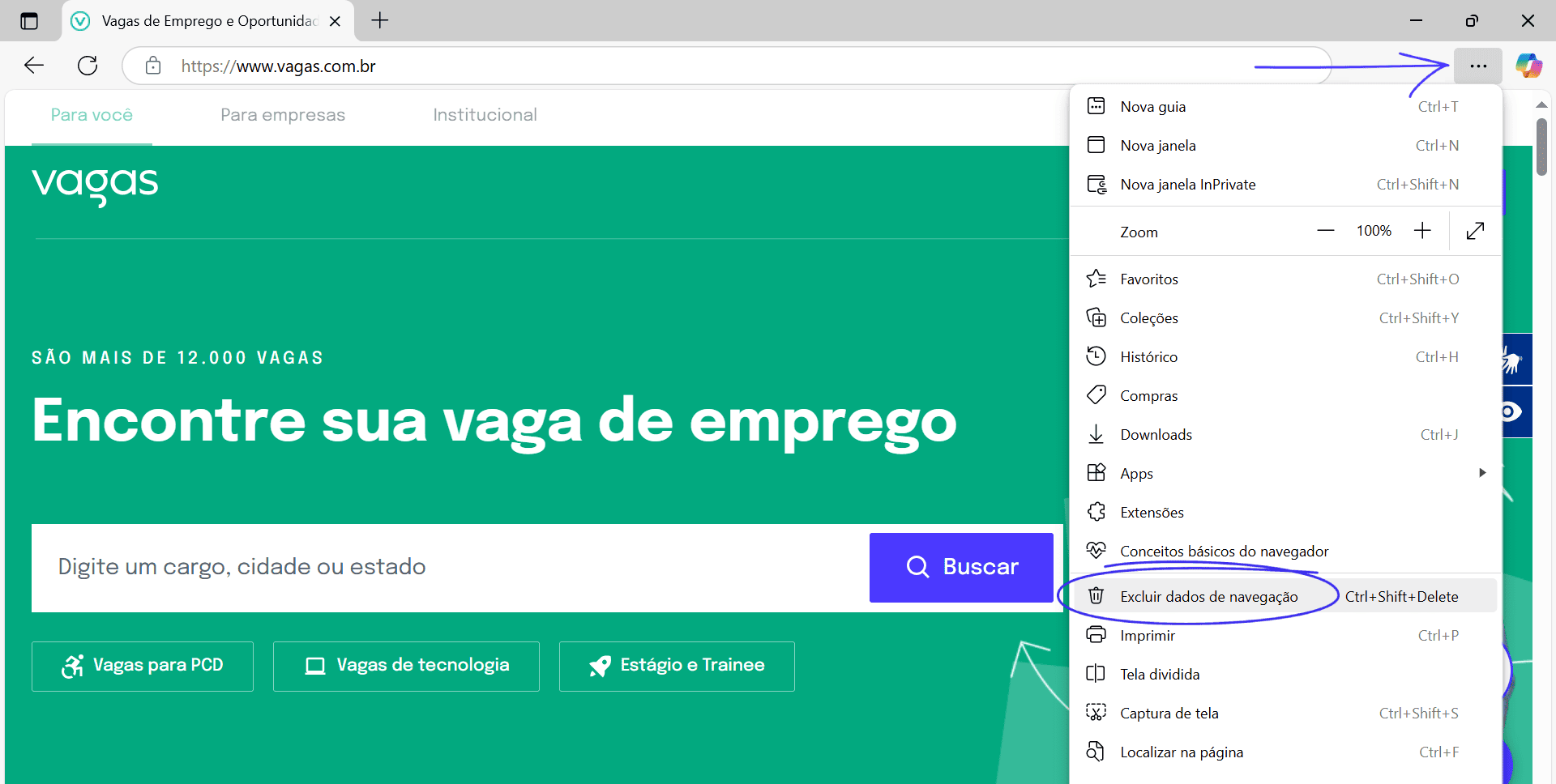Reload the page with refresh icon
The height and width of the screenshot is (784, 1556).
coord(88,66)
